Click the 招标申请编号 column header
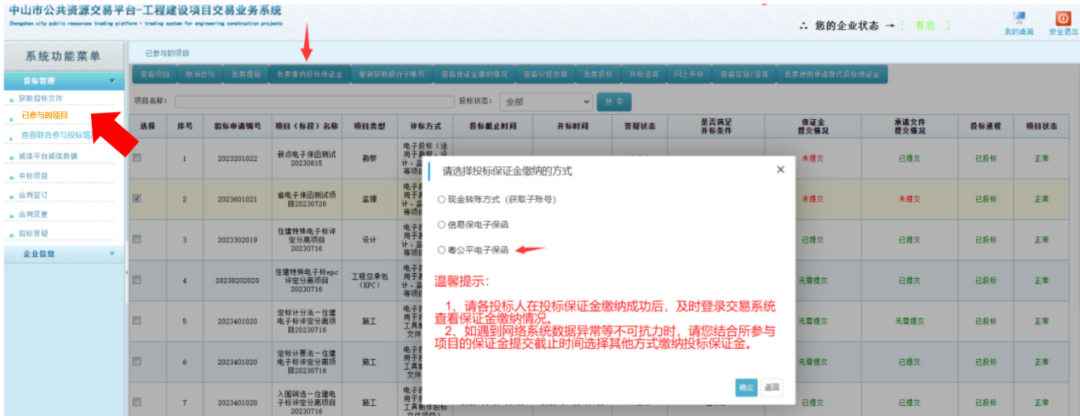Image resolution: width=1080 pixels, height=416 pixels. [237, 126]
